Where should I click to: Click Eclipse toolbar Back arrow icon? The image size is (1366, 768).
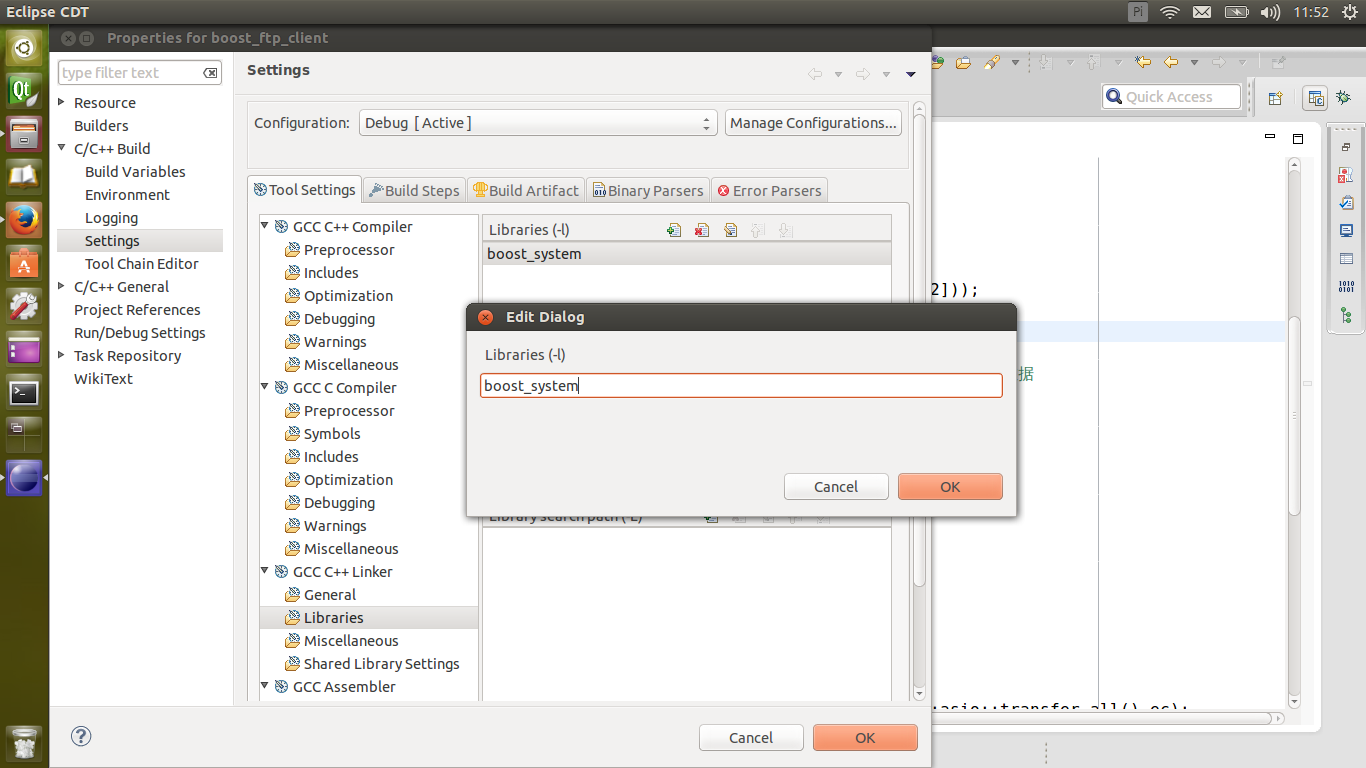tap(1170, 62)
